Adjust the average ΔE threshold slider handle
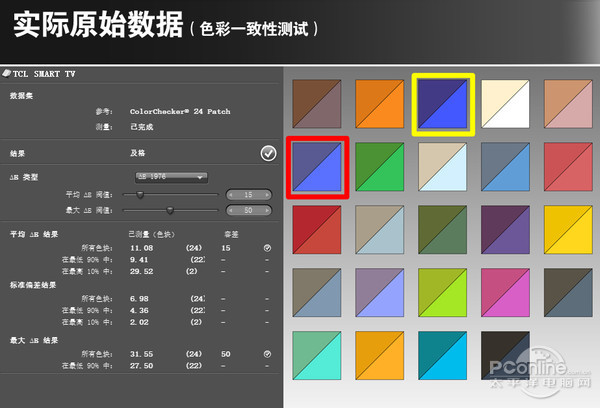This screenshot has height=408, width=600. [140, 195]
